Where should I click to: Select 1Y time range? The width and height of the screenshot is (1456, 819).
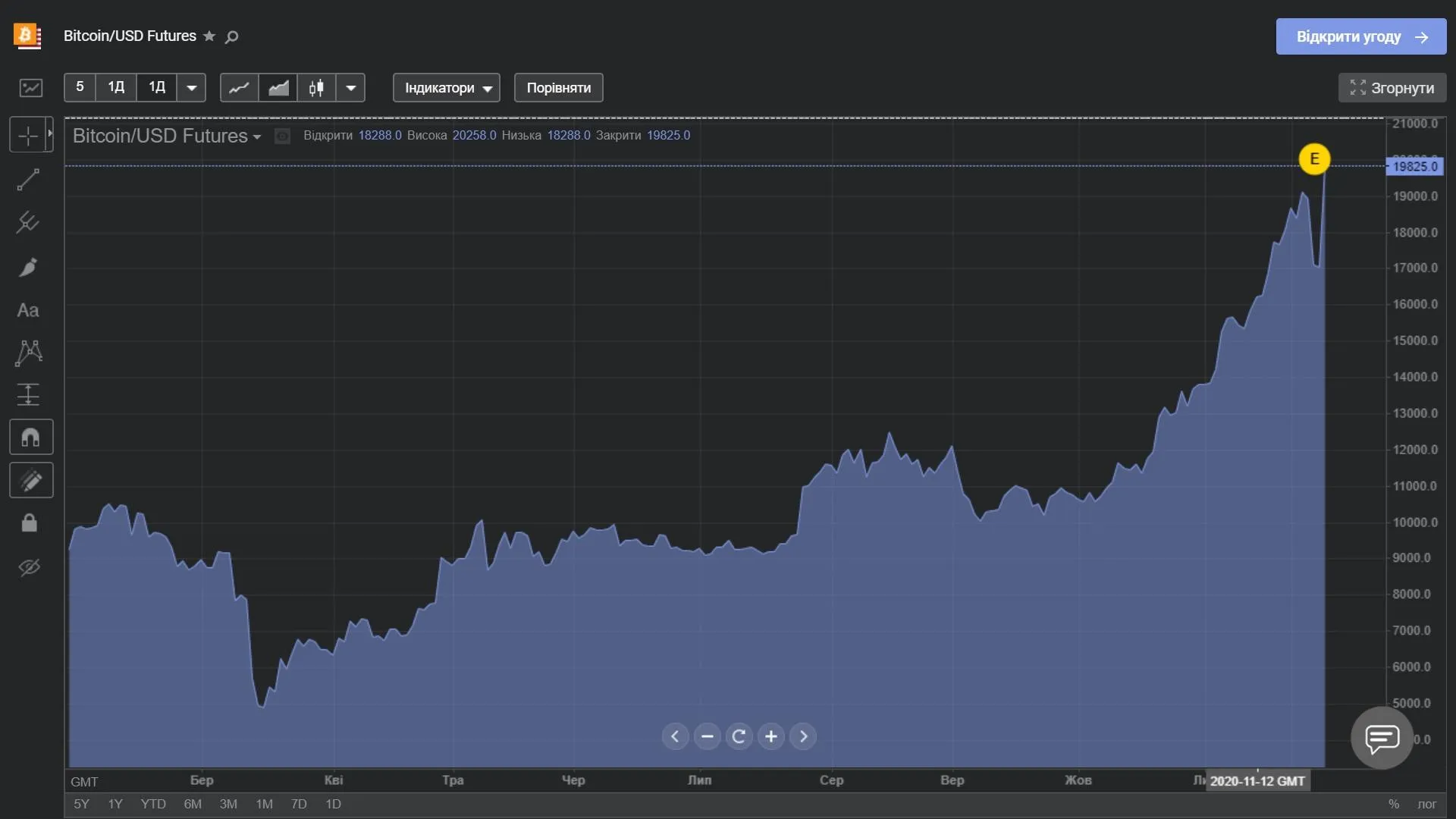(x=115, y=804)
